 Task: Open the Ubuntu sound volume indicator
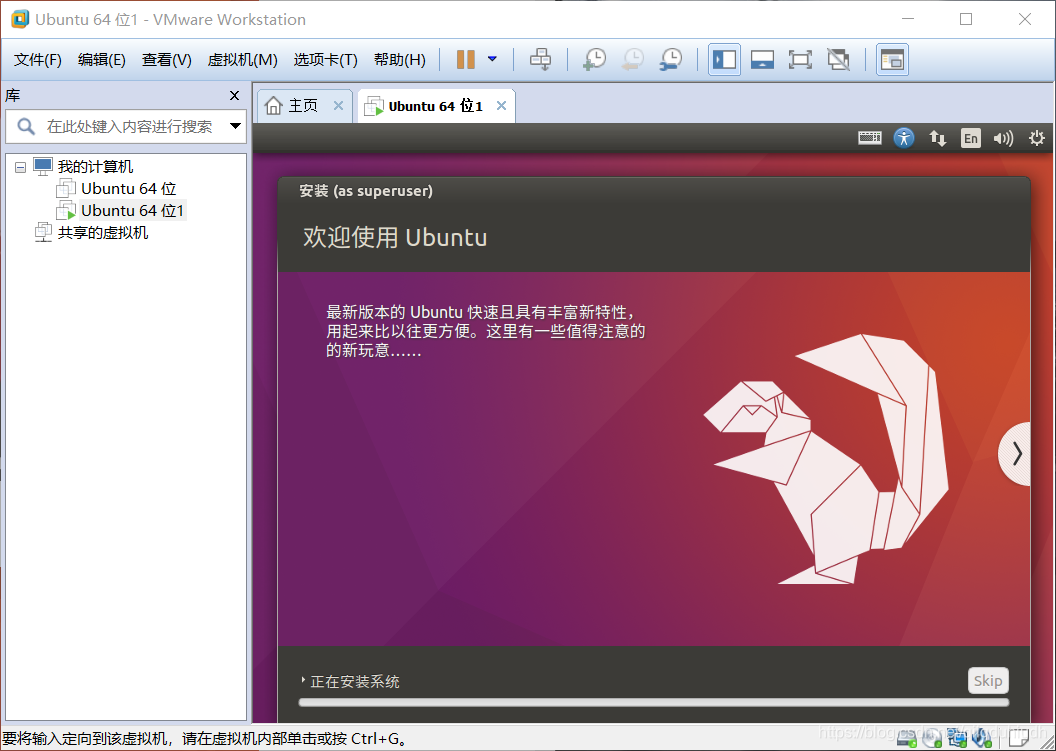(x=1003, y=138)
